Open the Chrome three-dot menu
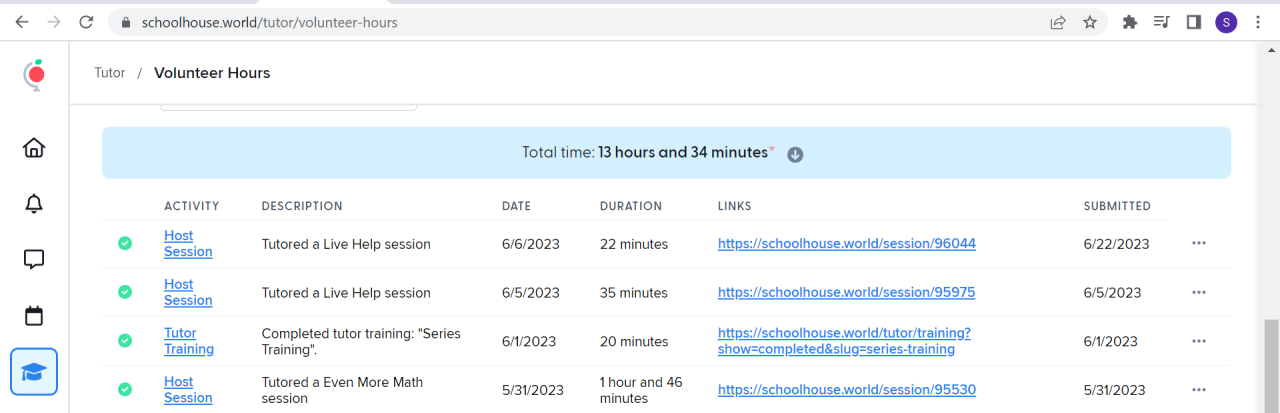This screenshot has height=413, width=1280. click(1259, 22)
